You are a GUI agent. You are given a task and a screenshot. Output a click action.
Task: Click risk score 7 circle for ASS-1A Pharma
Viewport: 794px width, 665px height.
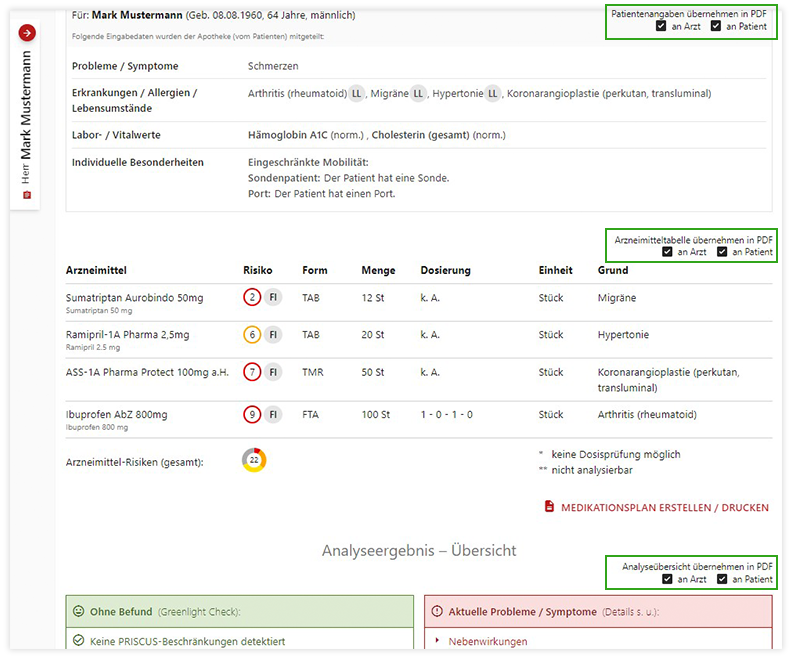coord(252,372)
